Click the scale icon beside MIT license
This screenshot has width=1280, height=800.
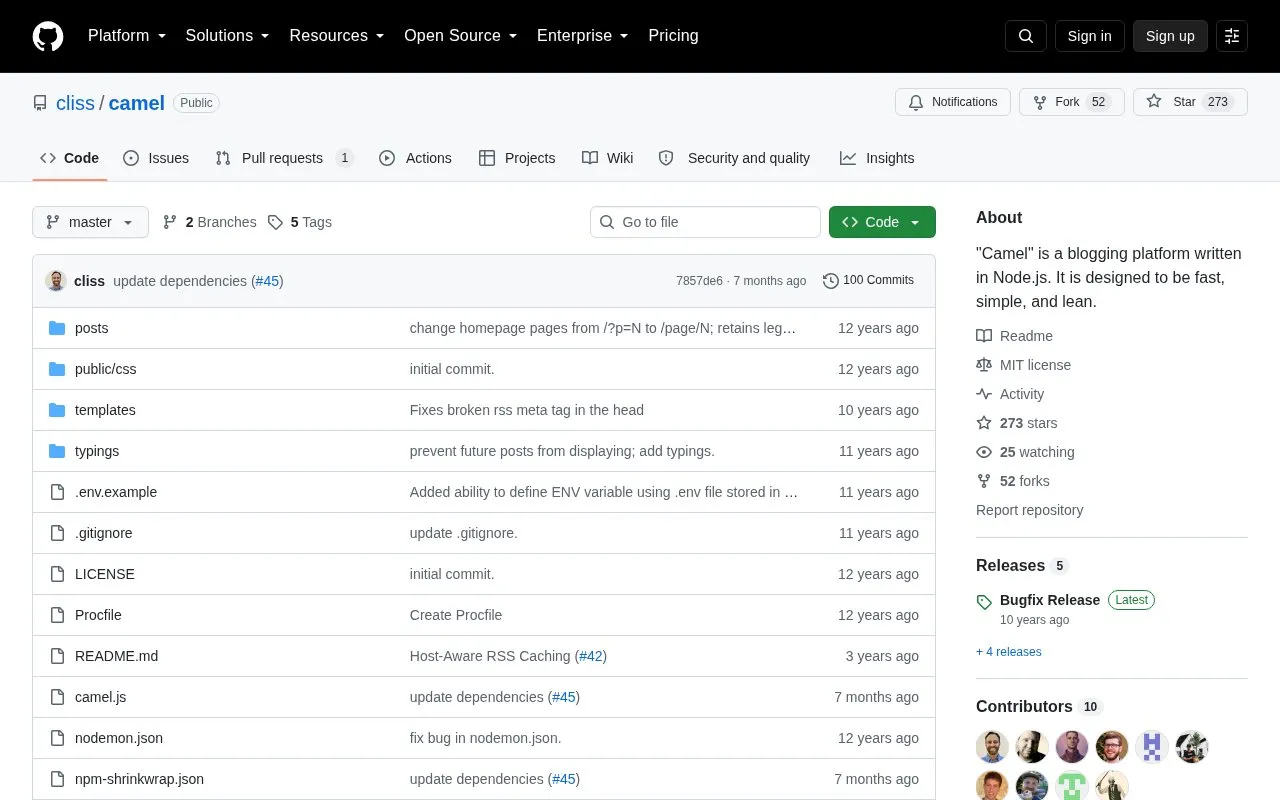coord(984,365)
